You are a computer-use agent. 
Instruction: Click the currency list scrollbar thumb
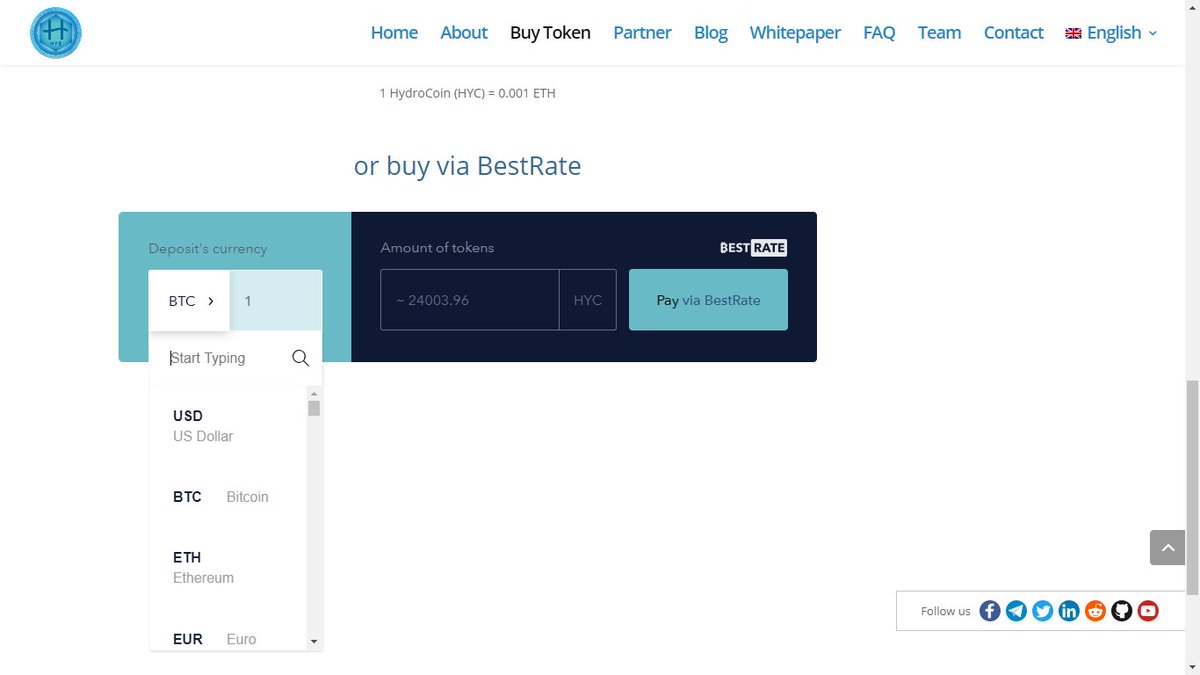(x=314, y=408)
